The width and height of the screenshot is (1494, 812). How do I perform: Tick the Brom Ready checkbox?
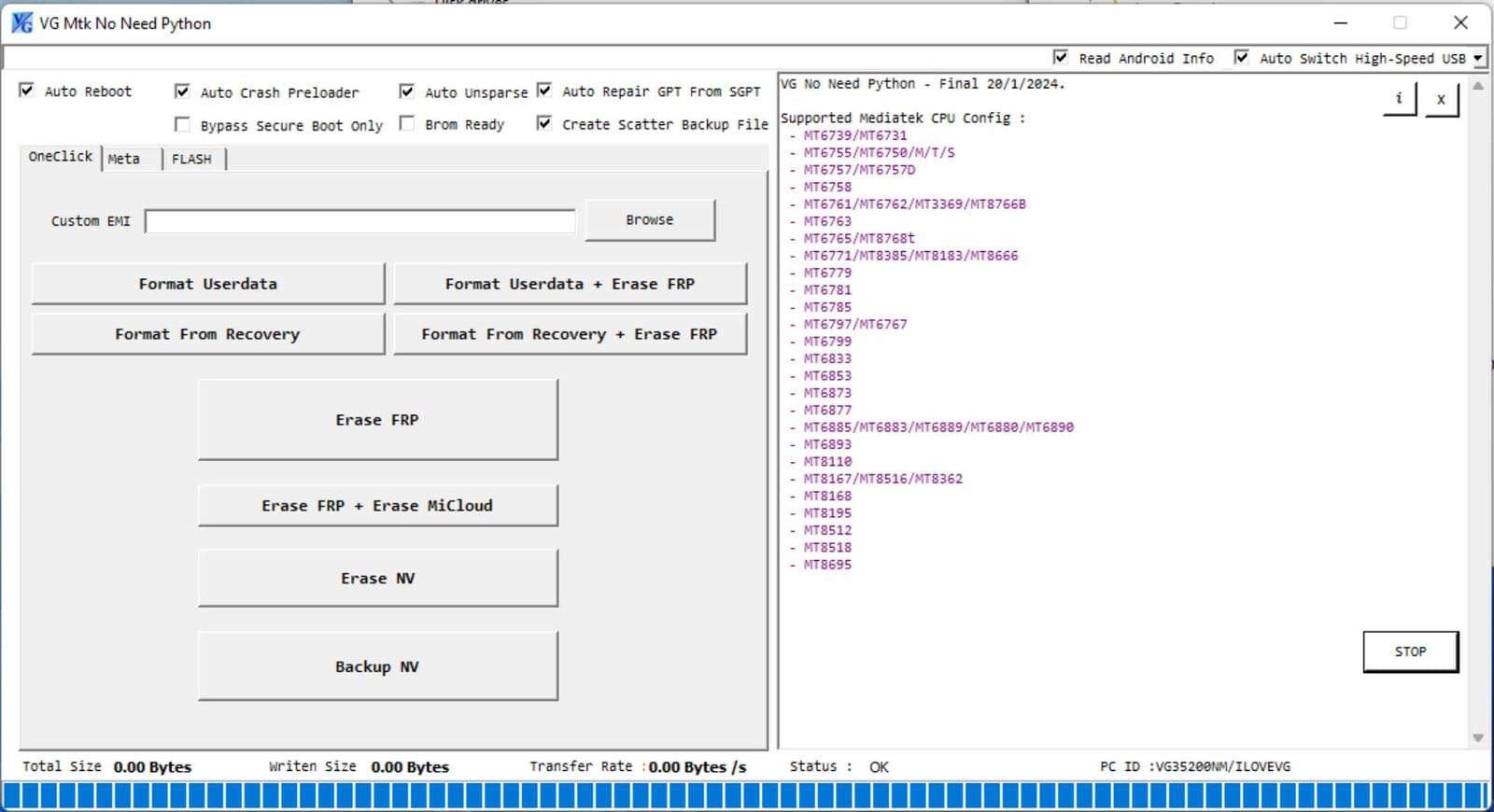tap(407, 123)
